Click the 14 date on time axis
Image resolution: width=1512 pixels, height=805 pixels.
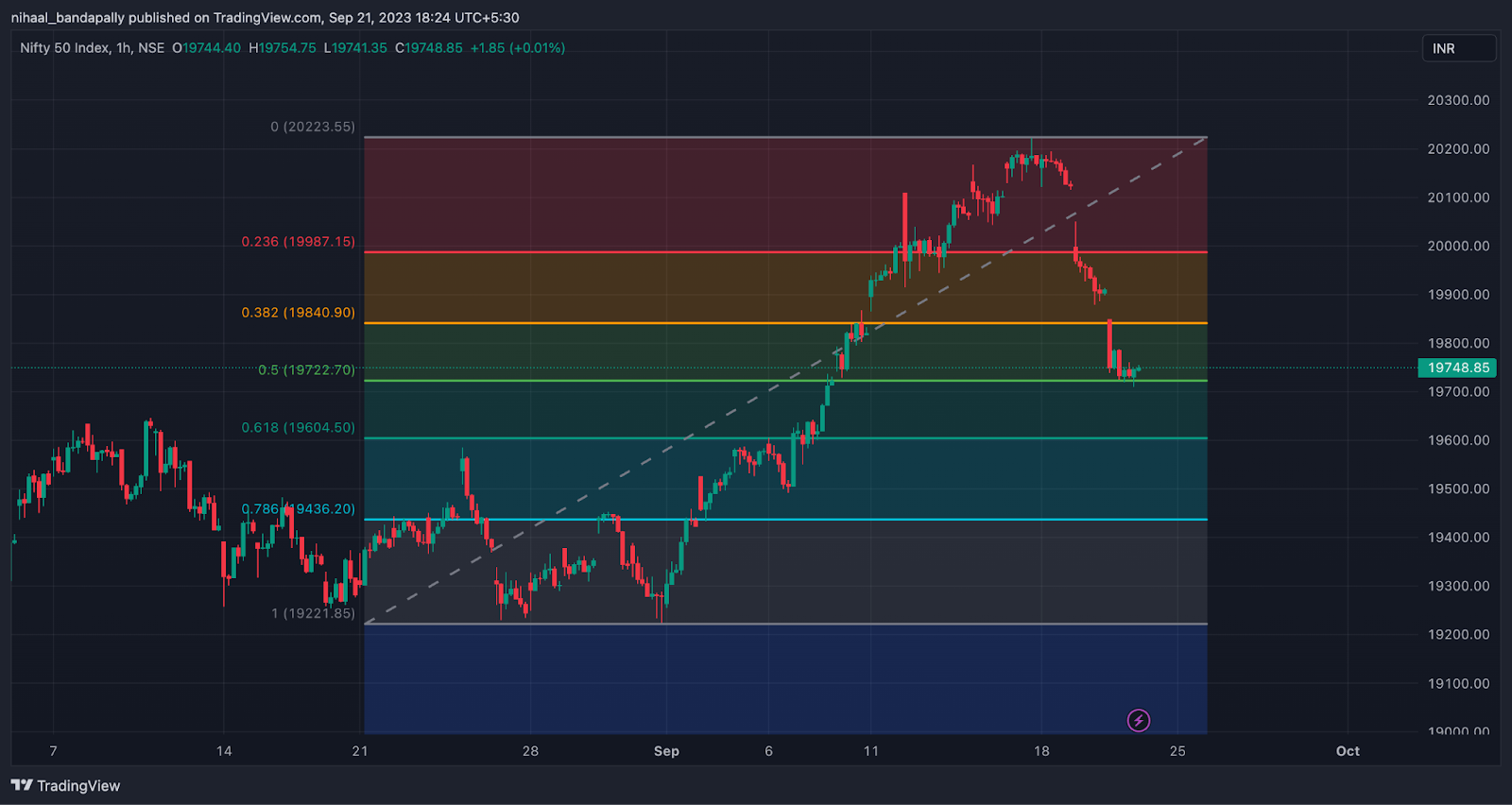point(224,751)
